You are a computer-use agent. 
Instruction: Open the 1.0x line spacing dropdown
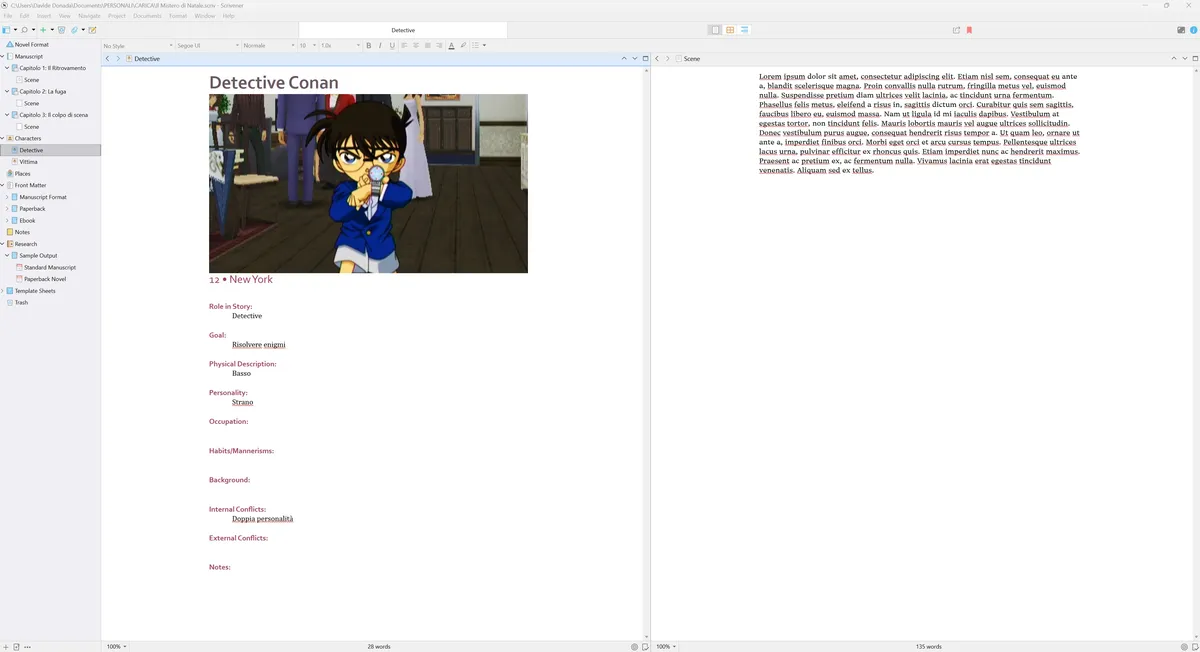[339, 46]
